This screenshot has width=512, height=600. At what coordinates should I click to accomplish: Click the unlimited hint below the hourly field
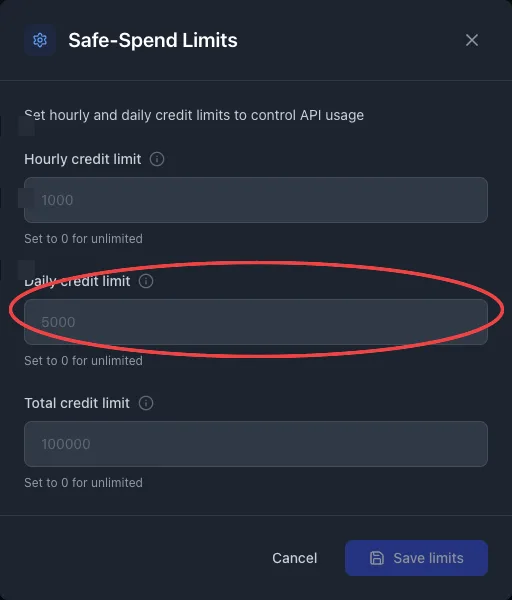(x=83, y=239)
